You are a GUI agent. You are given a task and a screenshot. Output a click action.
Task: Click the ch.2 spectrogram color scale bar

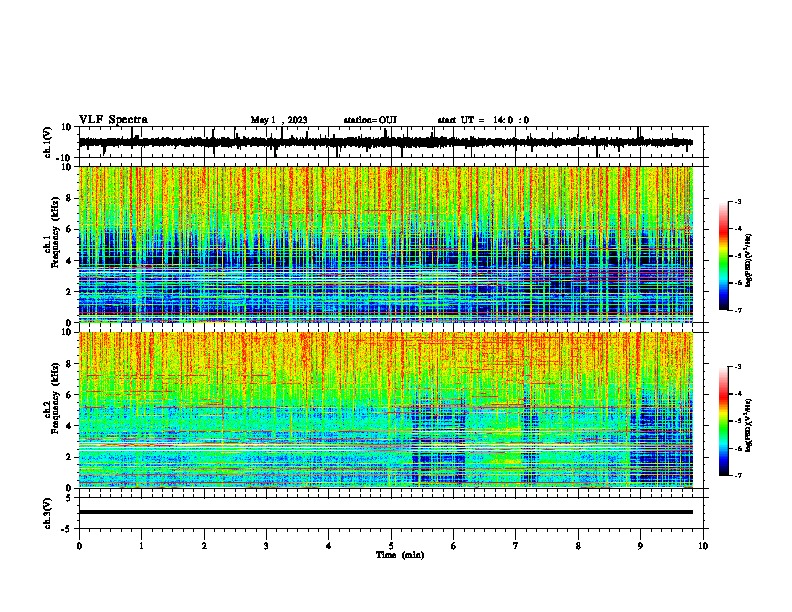723,421
